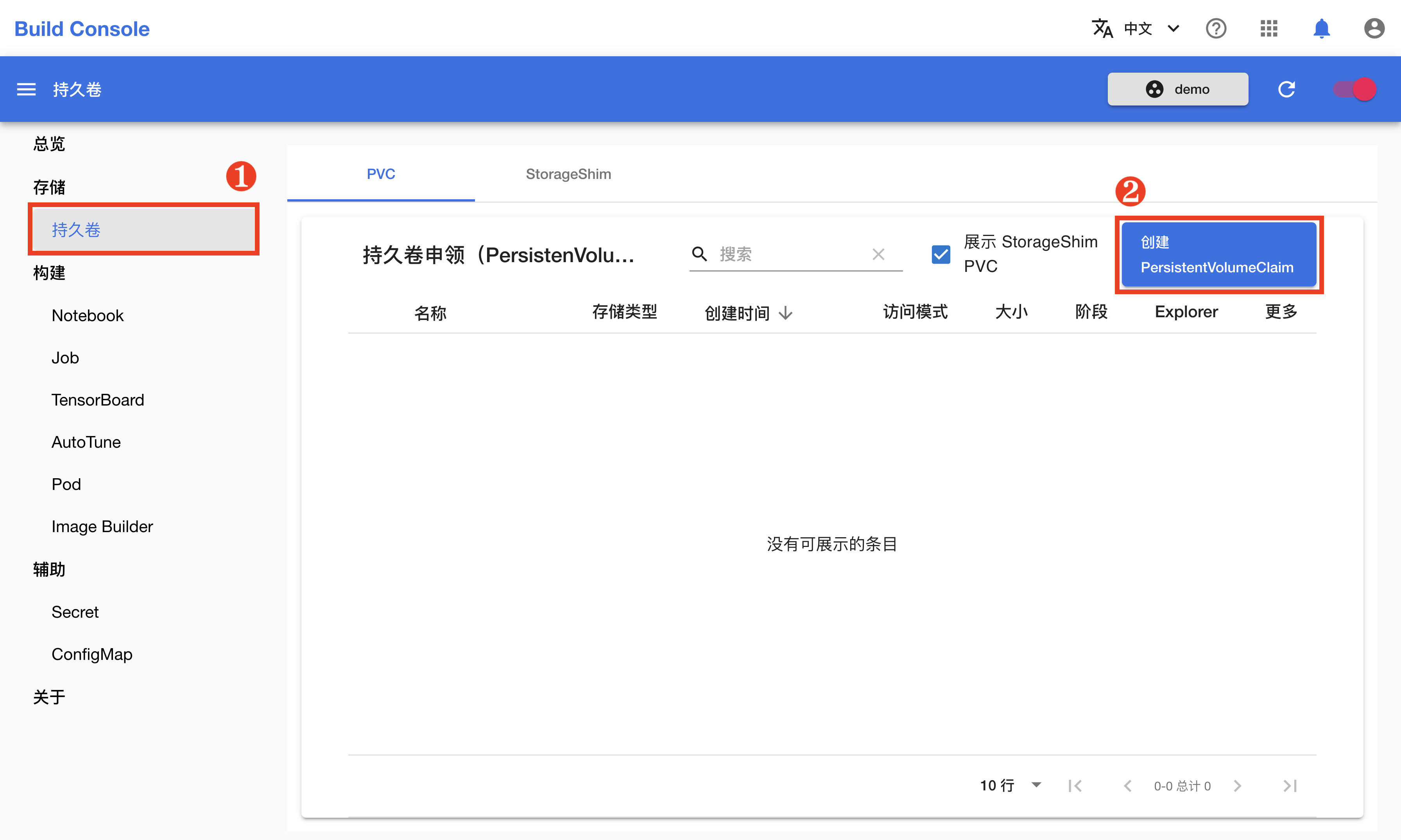Open 关于 in the sidebar

pos(49,697)
